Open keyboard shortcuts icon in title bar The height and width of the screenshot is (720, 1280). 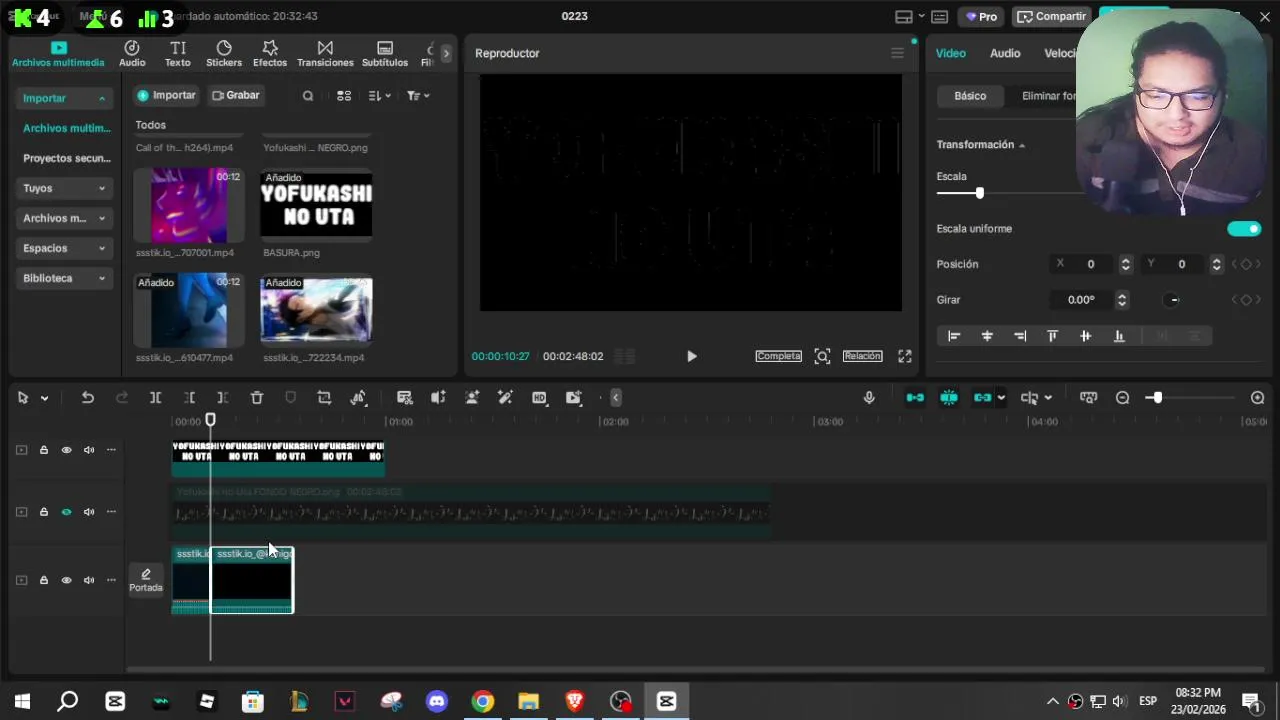940,16
